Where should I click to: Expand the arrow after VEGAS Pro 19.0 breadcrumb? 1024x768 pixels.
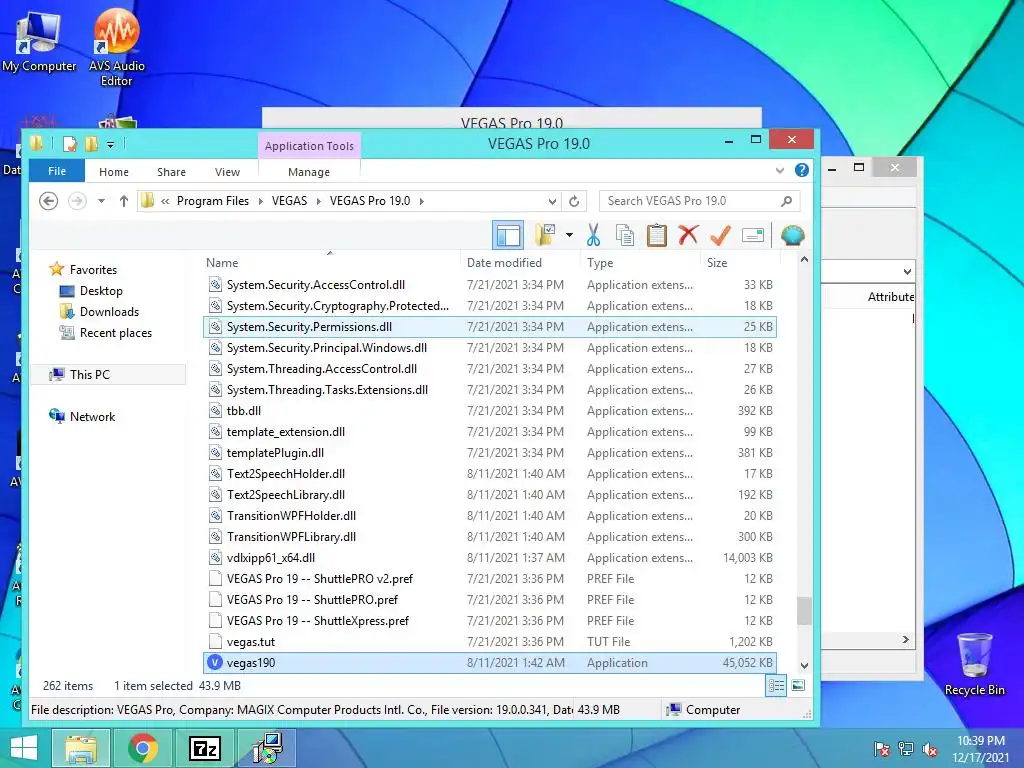[x=422, y=201]
